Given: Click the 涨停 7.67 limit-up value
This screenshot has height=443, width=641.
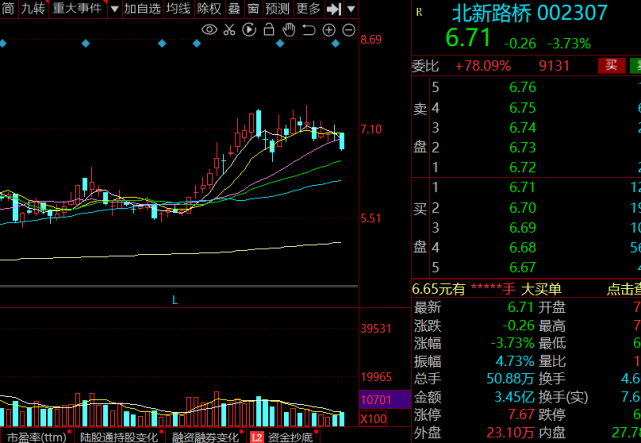Looking at the screenshot, I should [x=521, y=414].
